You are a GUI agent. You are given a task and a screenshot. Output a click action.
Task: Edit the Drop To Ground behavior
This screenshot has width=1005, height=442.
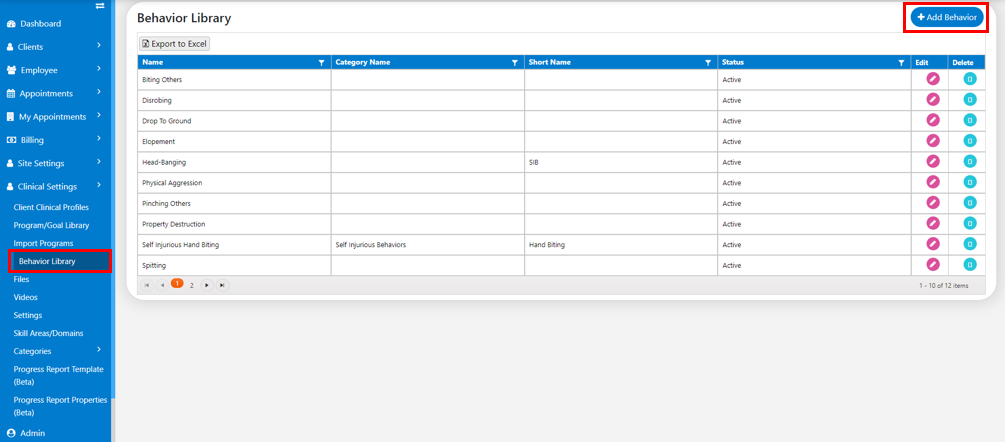pyautogui.click(x=933, y=120)
